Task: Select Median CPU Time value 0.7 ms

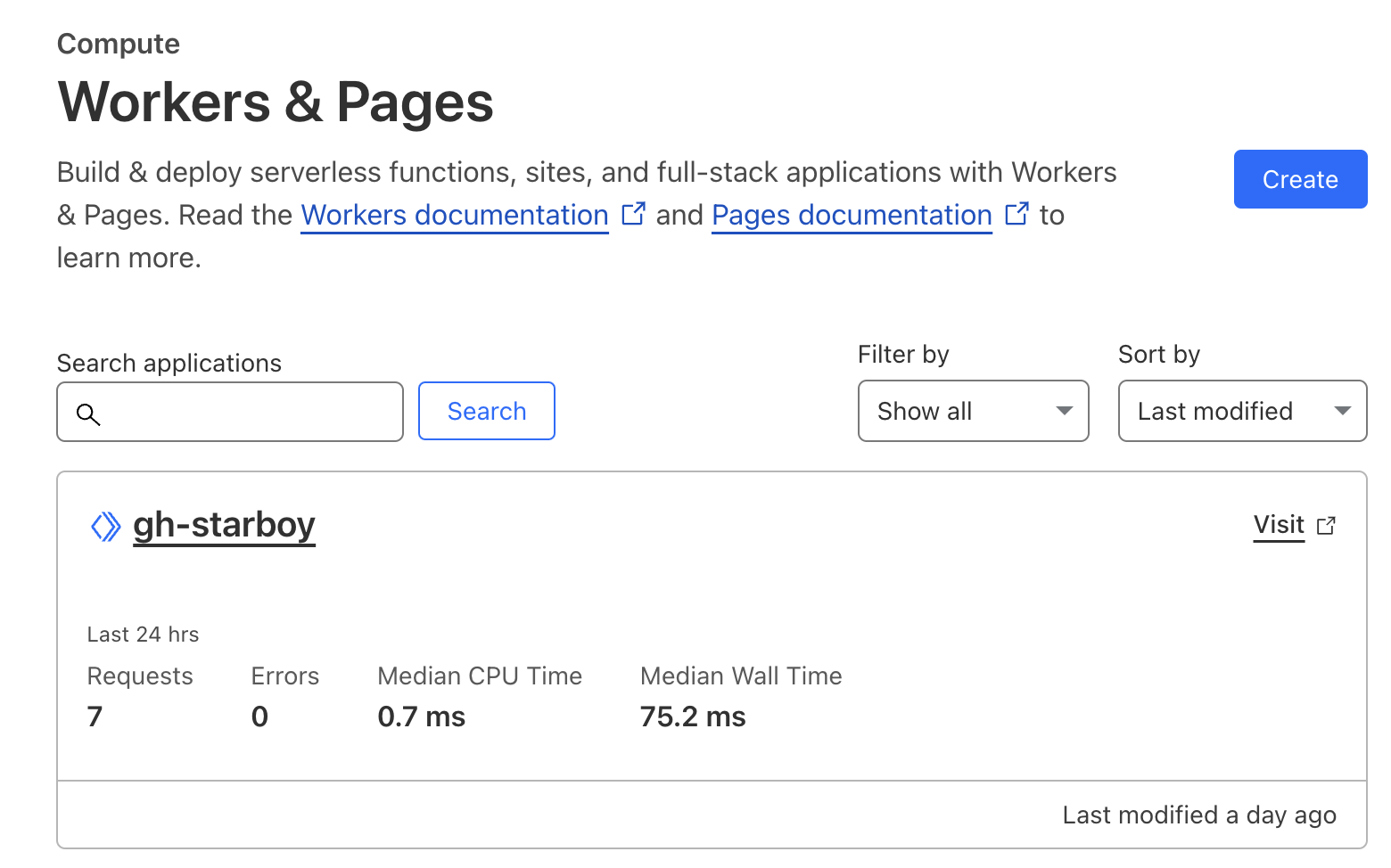Action: [422, 717]
